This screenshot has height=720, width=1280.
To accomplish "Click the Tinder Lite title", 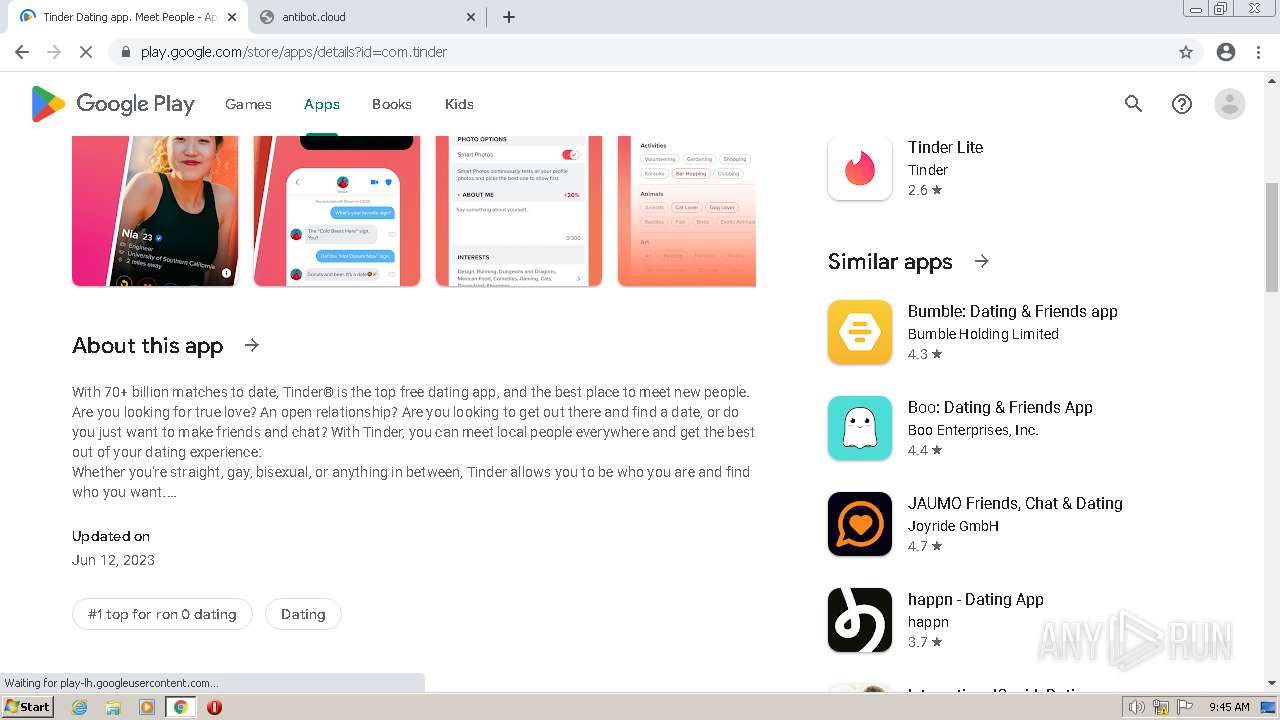I will (945, 147).
